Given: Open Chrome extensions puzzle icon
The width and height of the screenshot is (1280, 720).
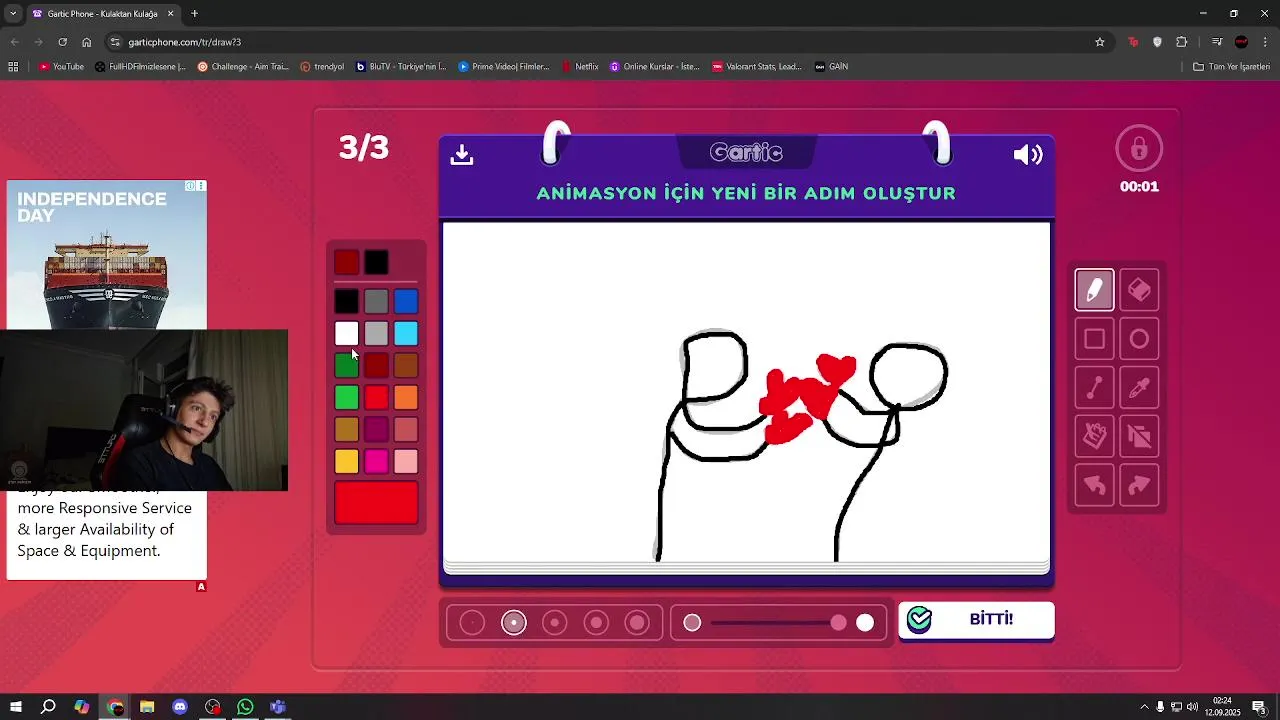Looking at the screenshot, I should (x=1181, y=42).
